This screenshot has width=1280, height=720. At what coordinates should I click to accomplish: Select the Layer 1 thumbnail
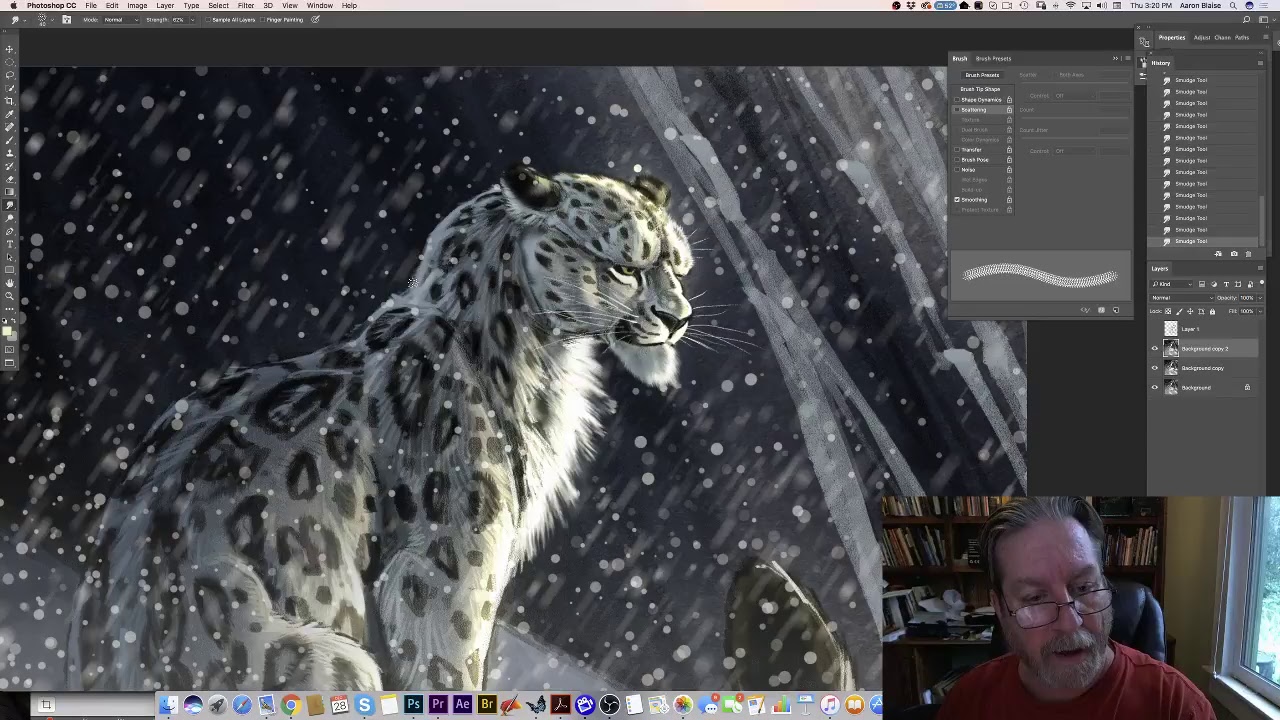[1171, 328]
